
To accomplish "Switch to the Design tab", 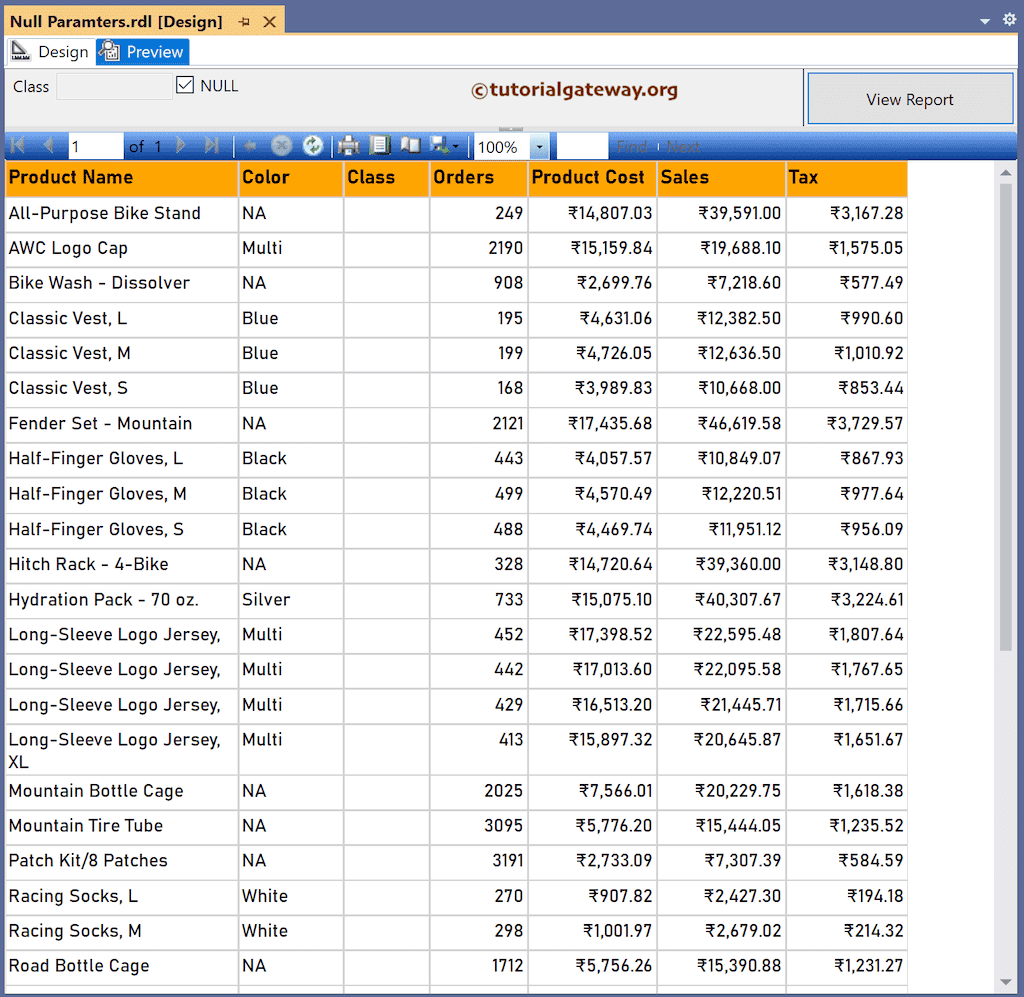I will [52, 51].
